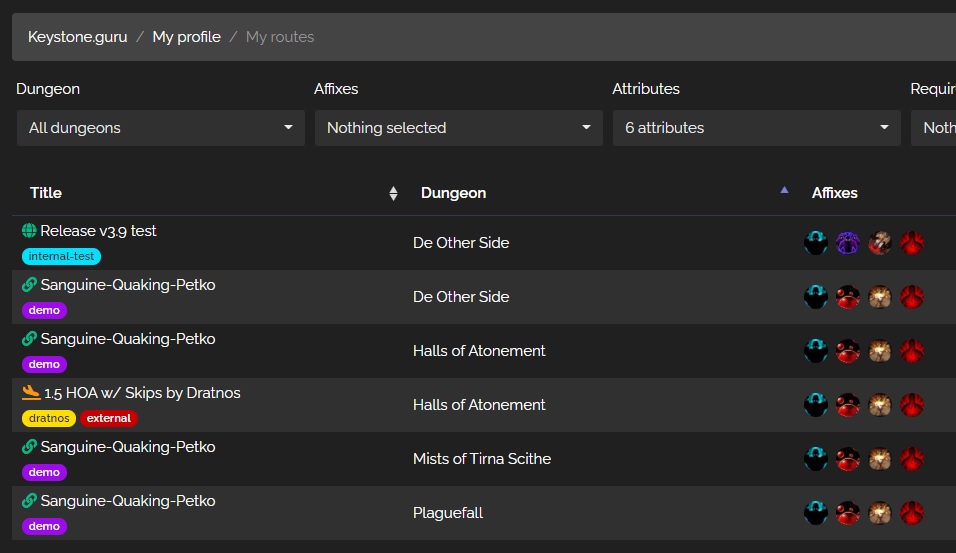Screen dimensions: 956x553
Task: Click the globe icon beside Release v3.9 test
Action: (29, 230)
